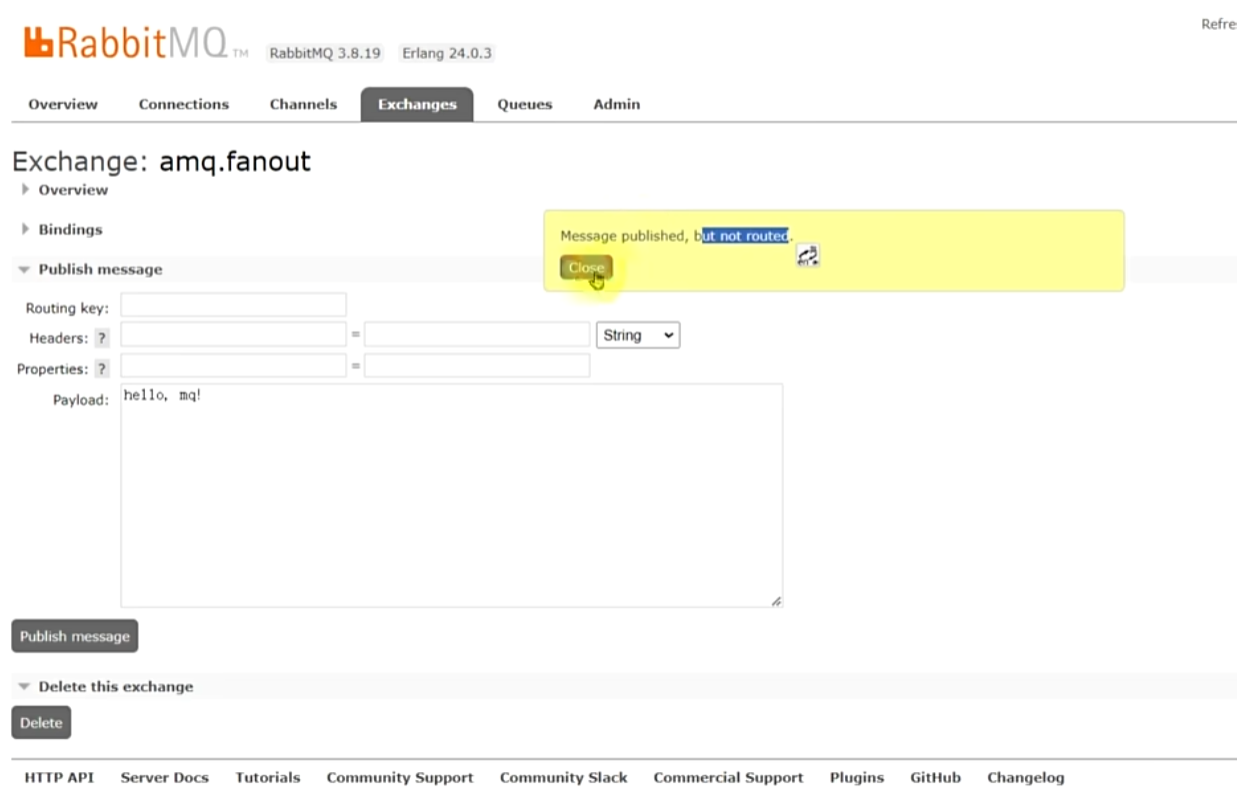Click the Erlang 24.0.3 version badge

(x=447, y=53)
